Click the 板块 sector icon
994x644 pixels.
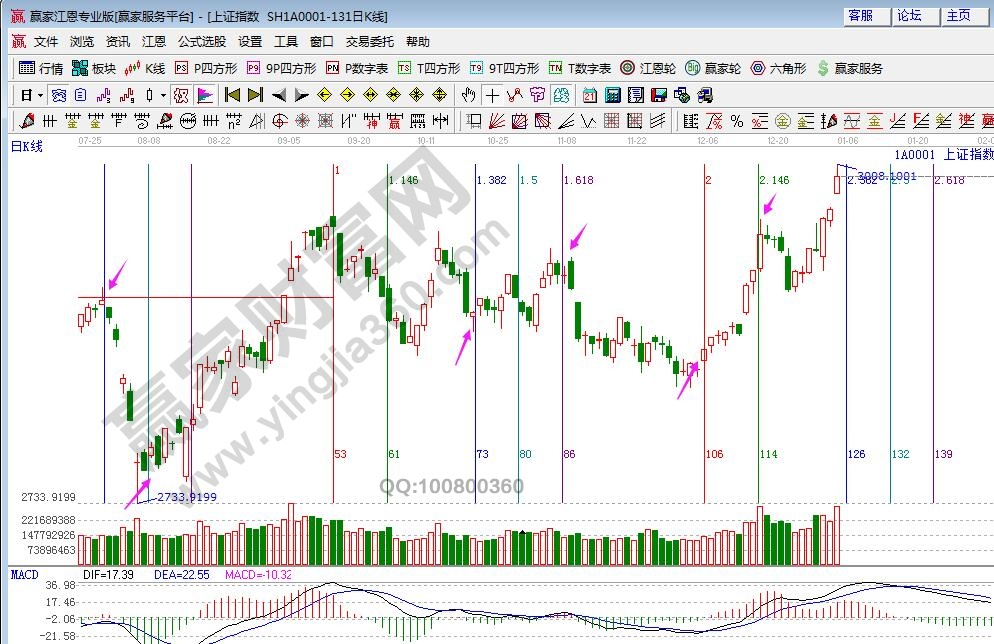94,68
